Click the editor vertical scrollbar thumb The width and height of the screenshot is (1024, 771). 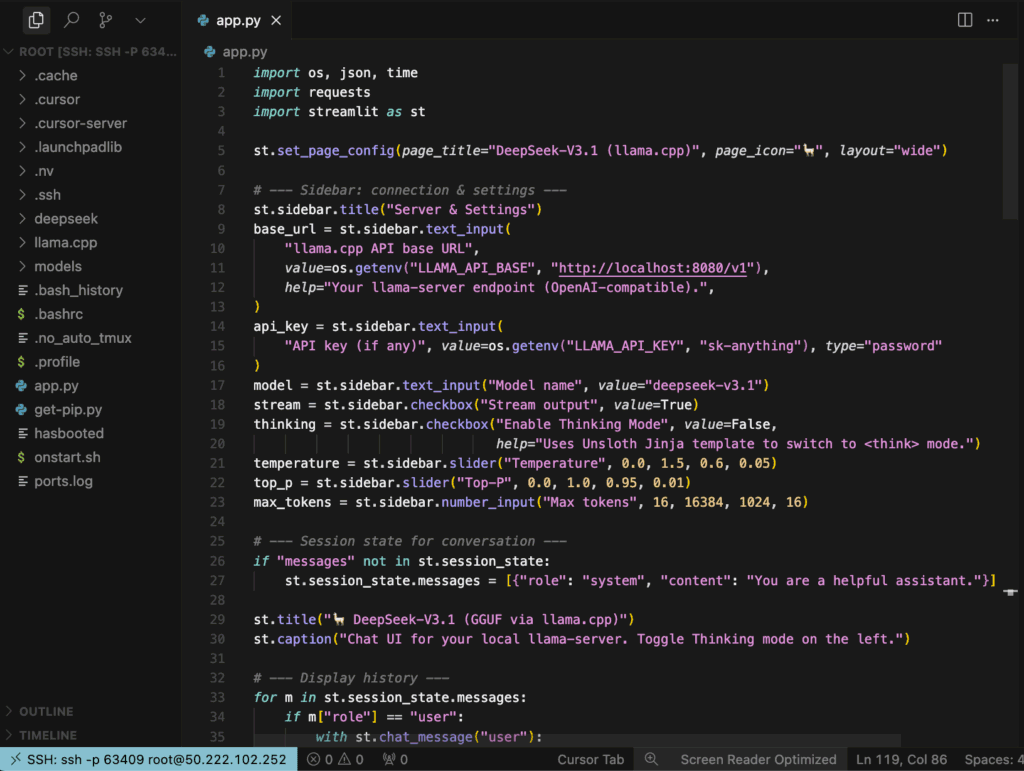[1010, 141]
